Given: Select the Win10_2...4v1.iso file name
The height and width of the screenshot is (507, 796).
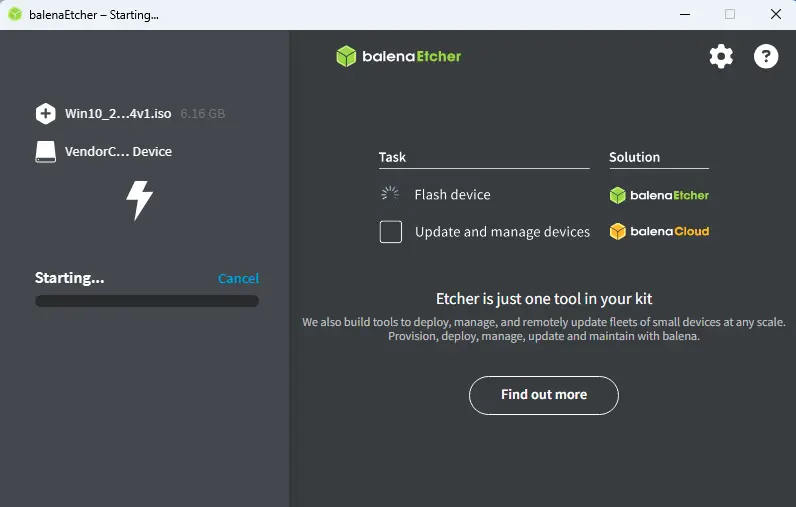Looking at the screenshot, I should click(118, 114).
